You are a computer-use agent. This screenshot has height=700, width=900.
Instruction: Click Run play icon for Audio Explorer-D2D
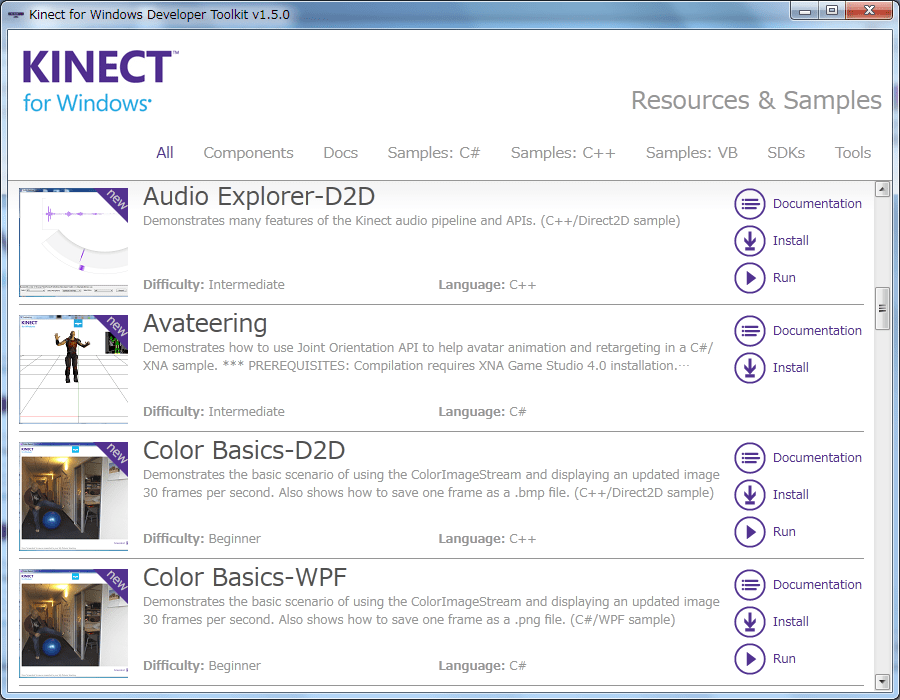[750, 278]
